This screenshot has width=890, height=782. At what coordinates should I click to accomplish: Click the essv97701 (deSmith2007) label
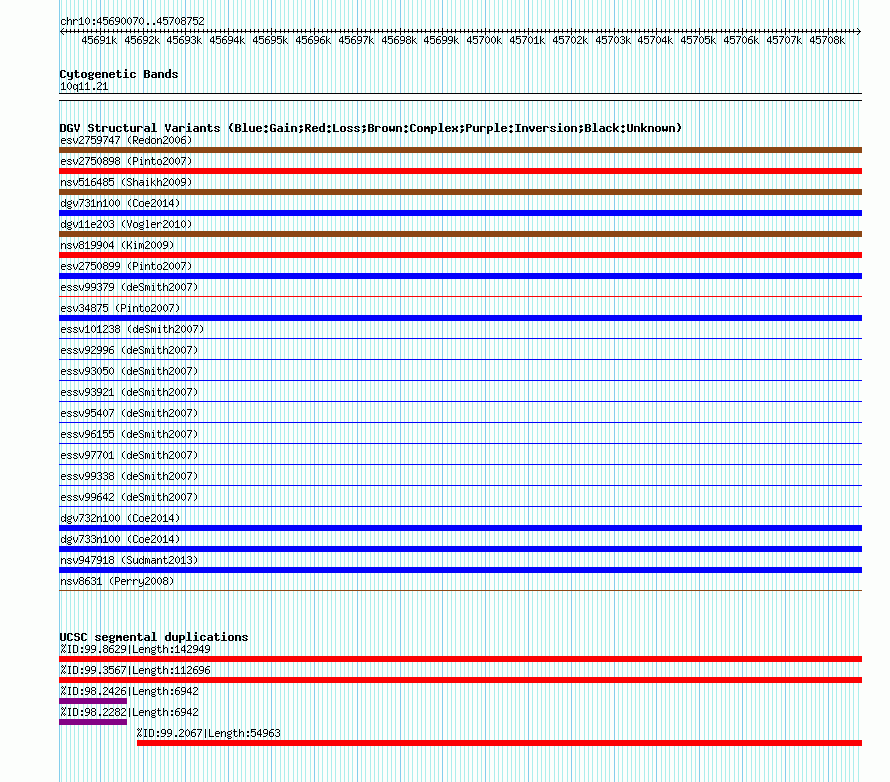click(x=129, y=455)
